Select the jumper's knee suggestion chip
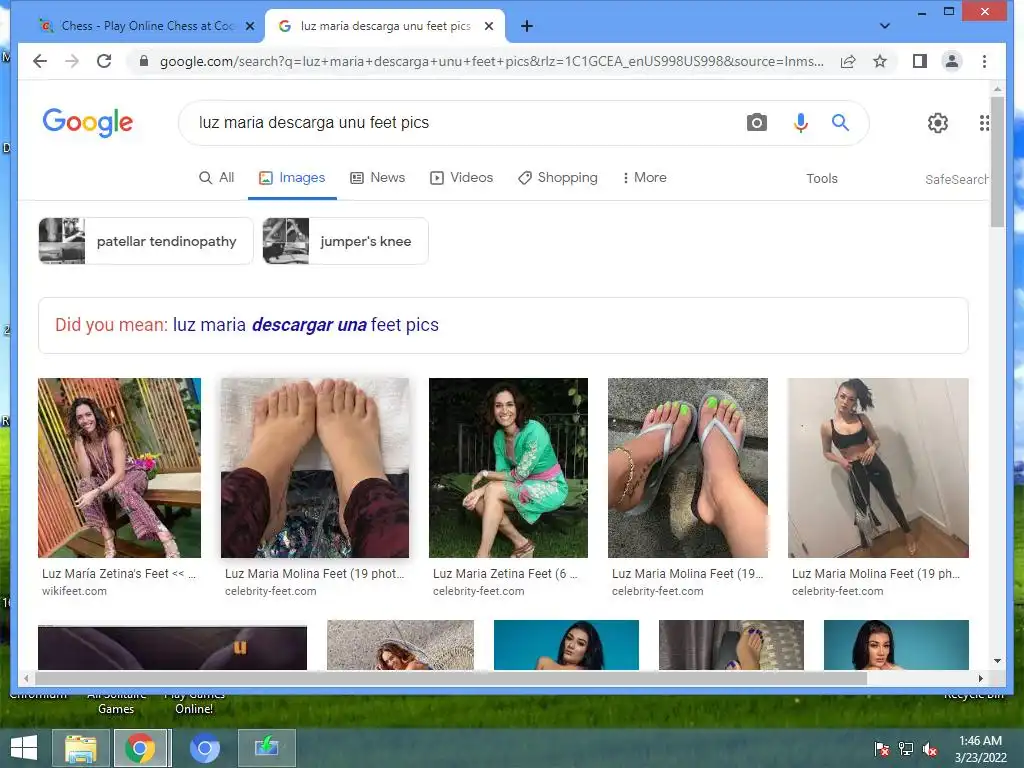1024x768 pixels. (345, 241)
